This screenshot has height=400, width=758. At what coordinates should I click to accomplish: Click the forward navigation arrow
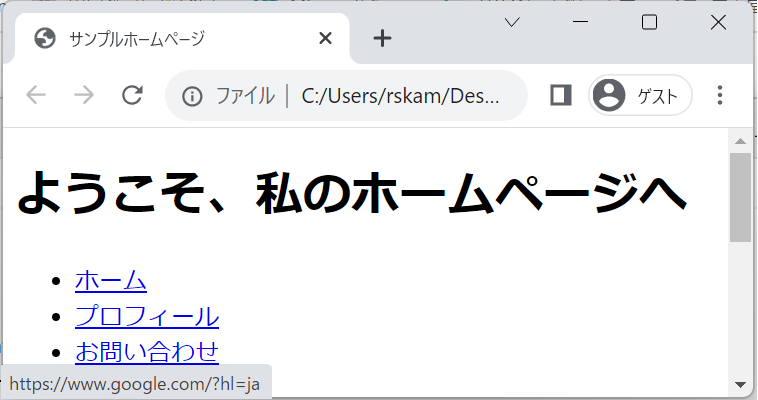pos(84,95)
